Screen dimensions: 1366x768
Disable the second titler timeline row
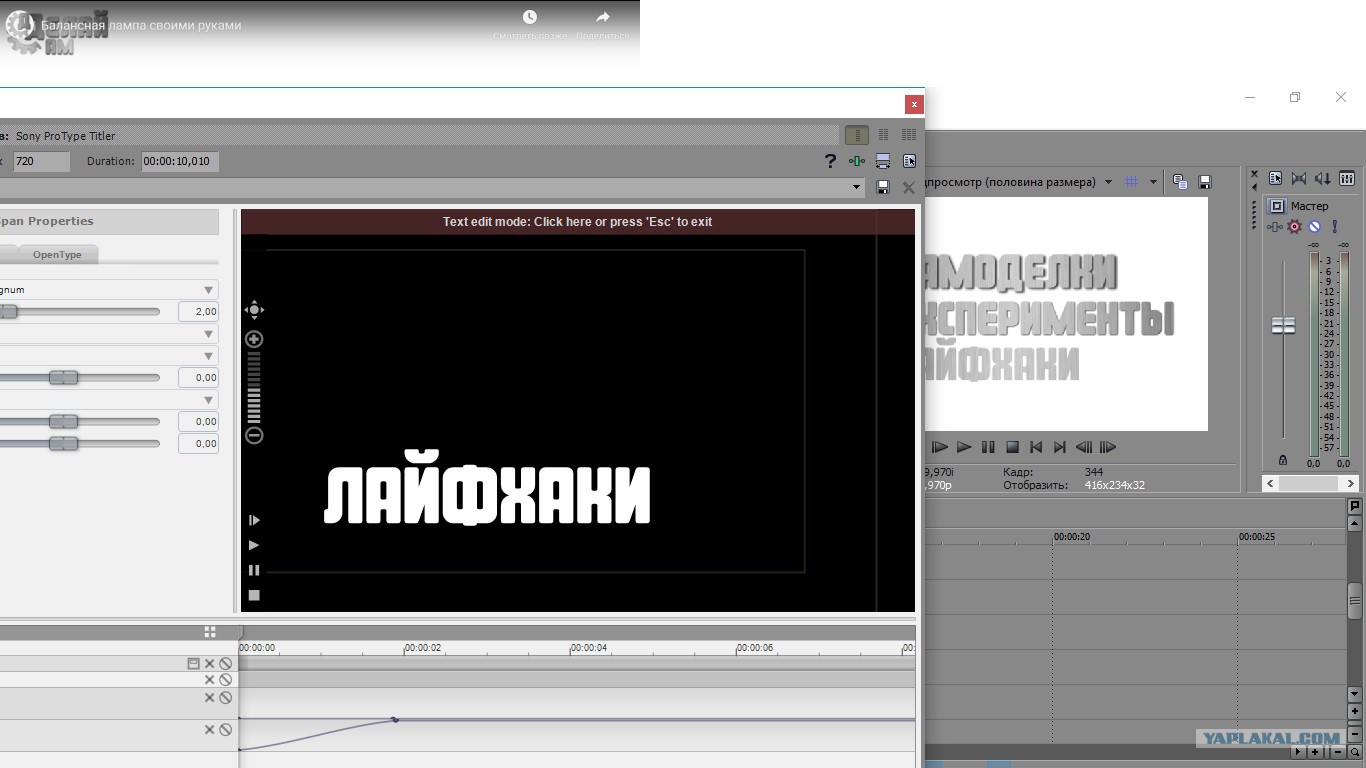(x=226, y=679)
